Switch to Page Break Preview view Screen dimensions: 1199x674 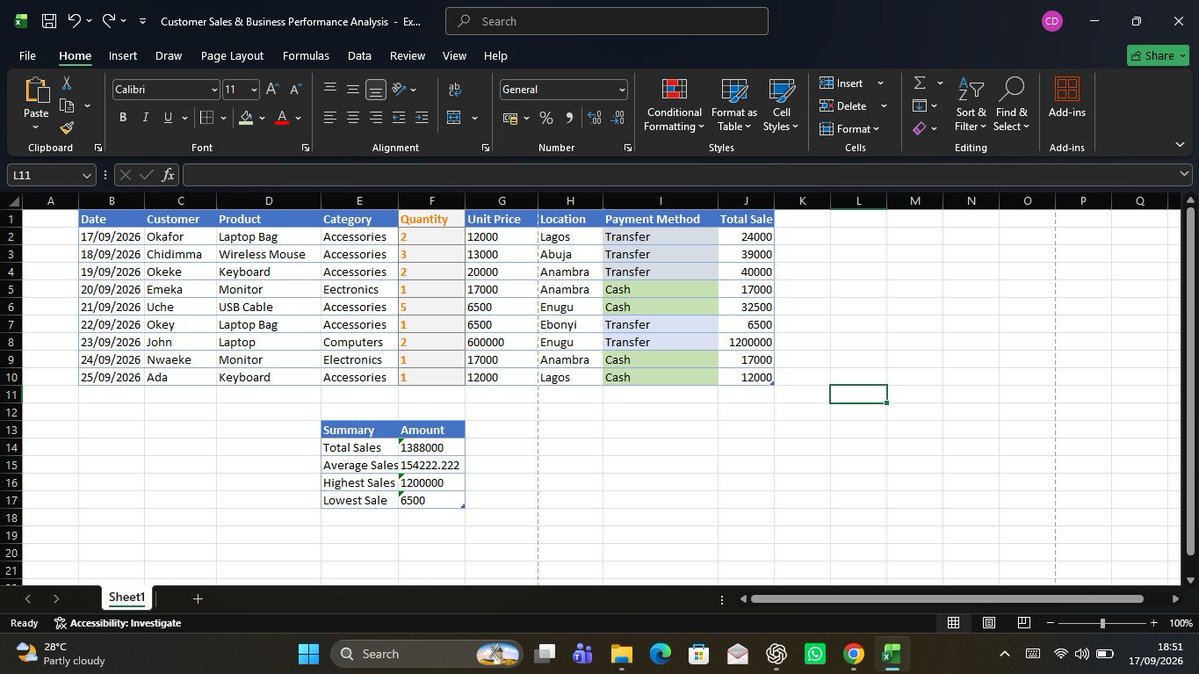point(1024,623)
